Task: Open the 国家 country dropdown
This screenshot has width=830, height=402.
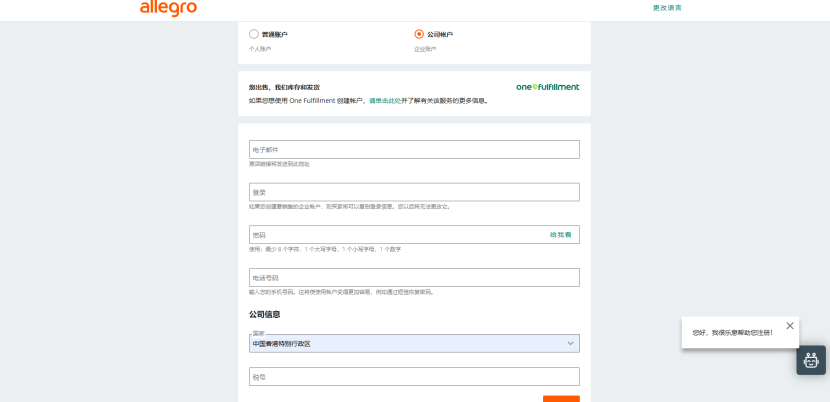Action: pyautogui.click(x=414, y=343)
